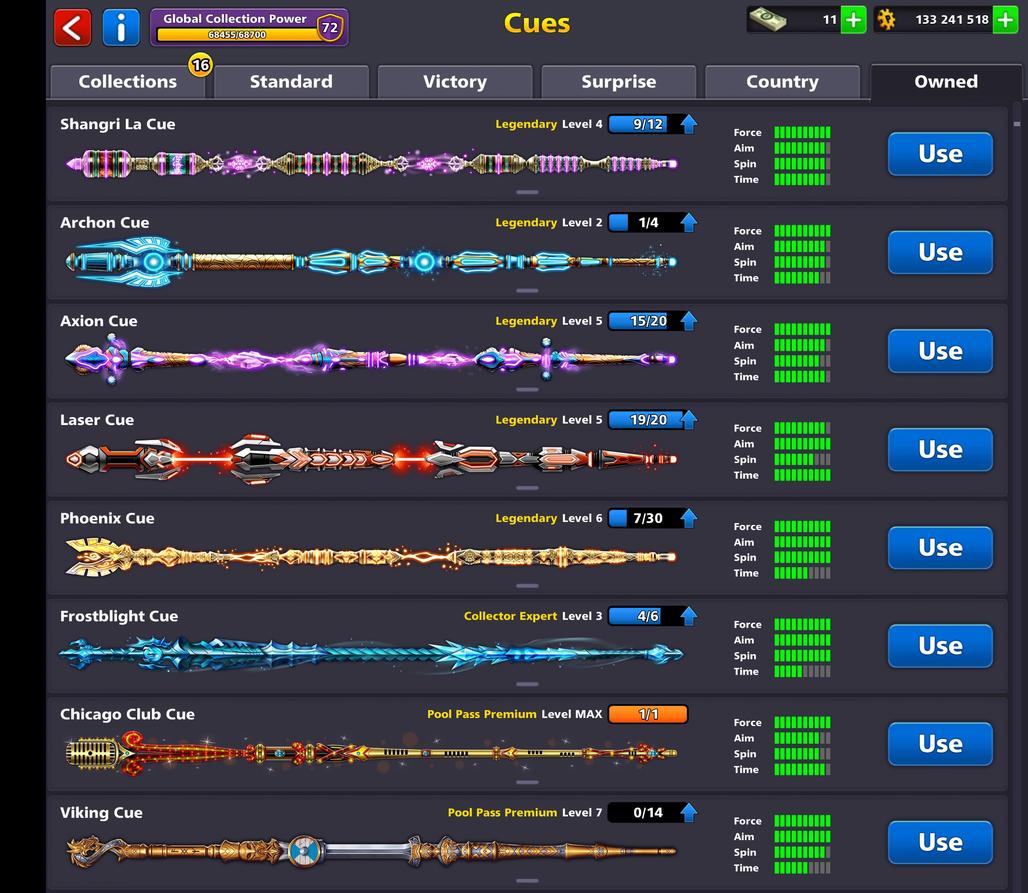Click upgrade arrow for Shangri La Cue
Screen dimensions: 1028x893
[688, 124]
